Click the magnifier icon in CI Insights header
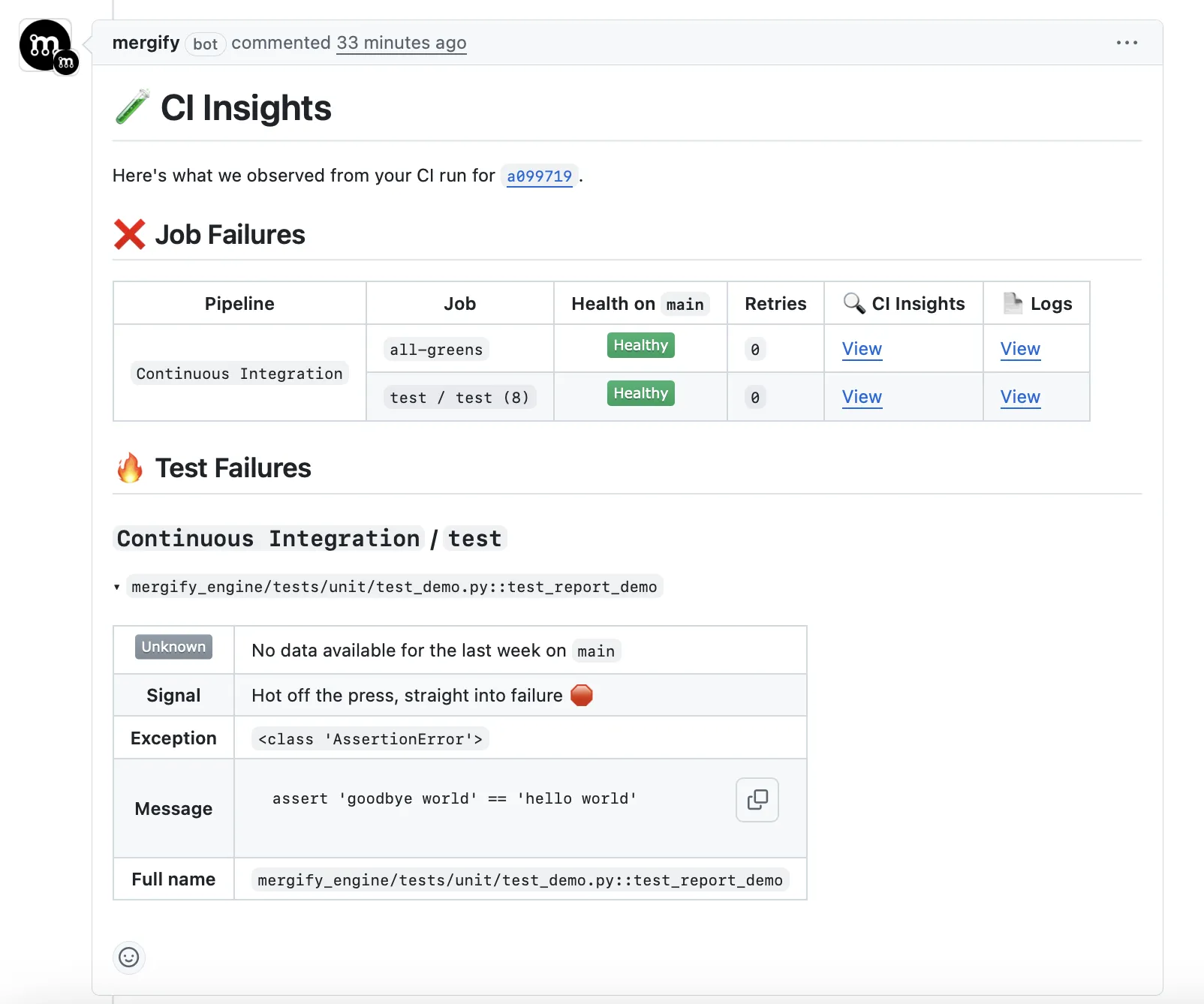The image size is (1204, 1004). (x=853, y=303)
